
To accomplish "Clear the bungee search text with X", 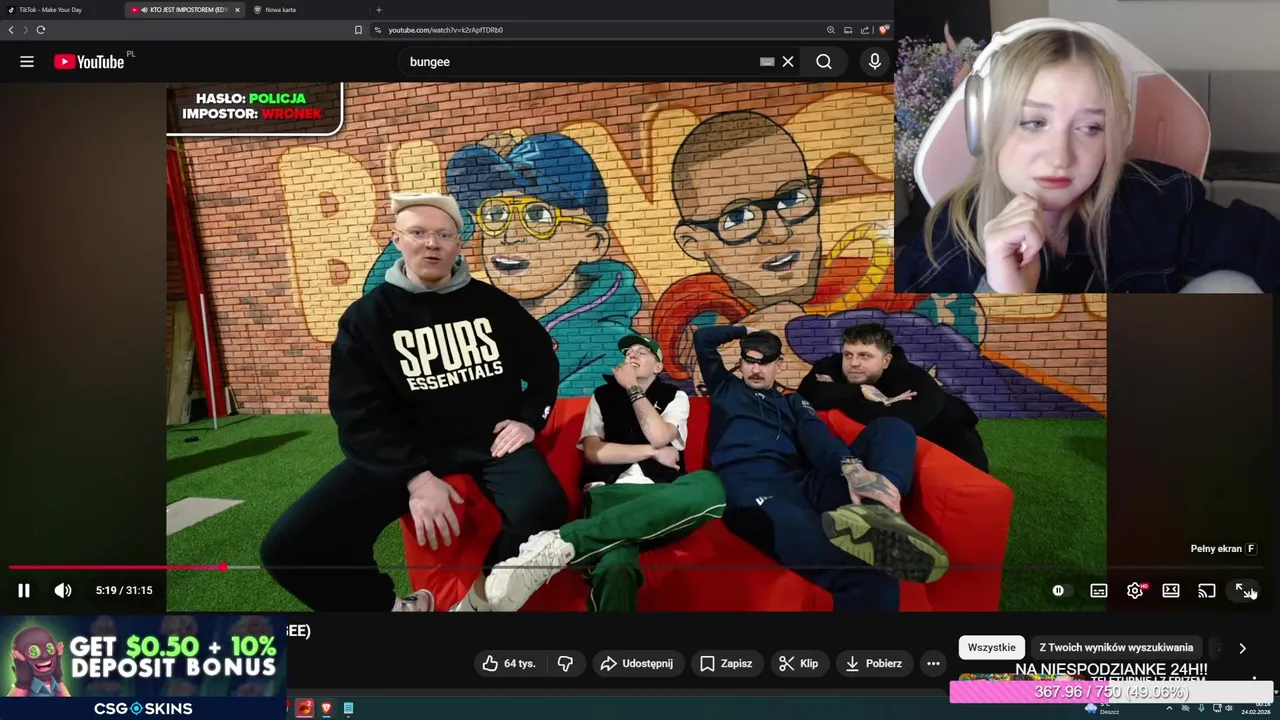I will [x=788, y=62].
